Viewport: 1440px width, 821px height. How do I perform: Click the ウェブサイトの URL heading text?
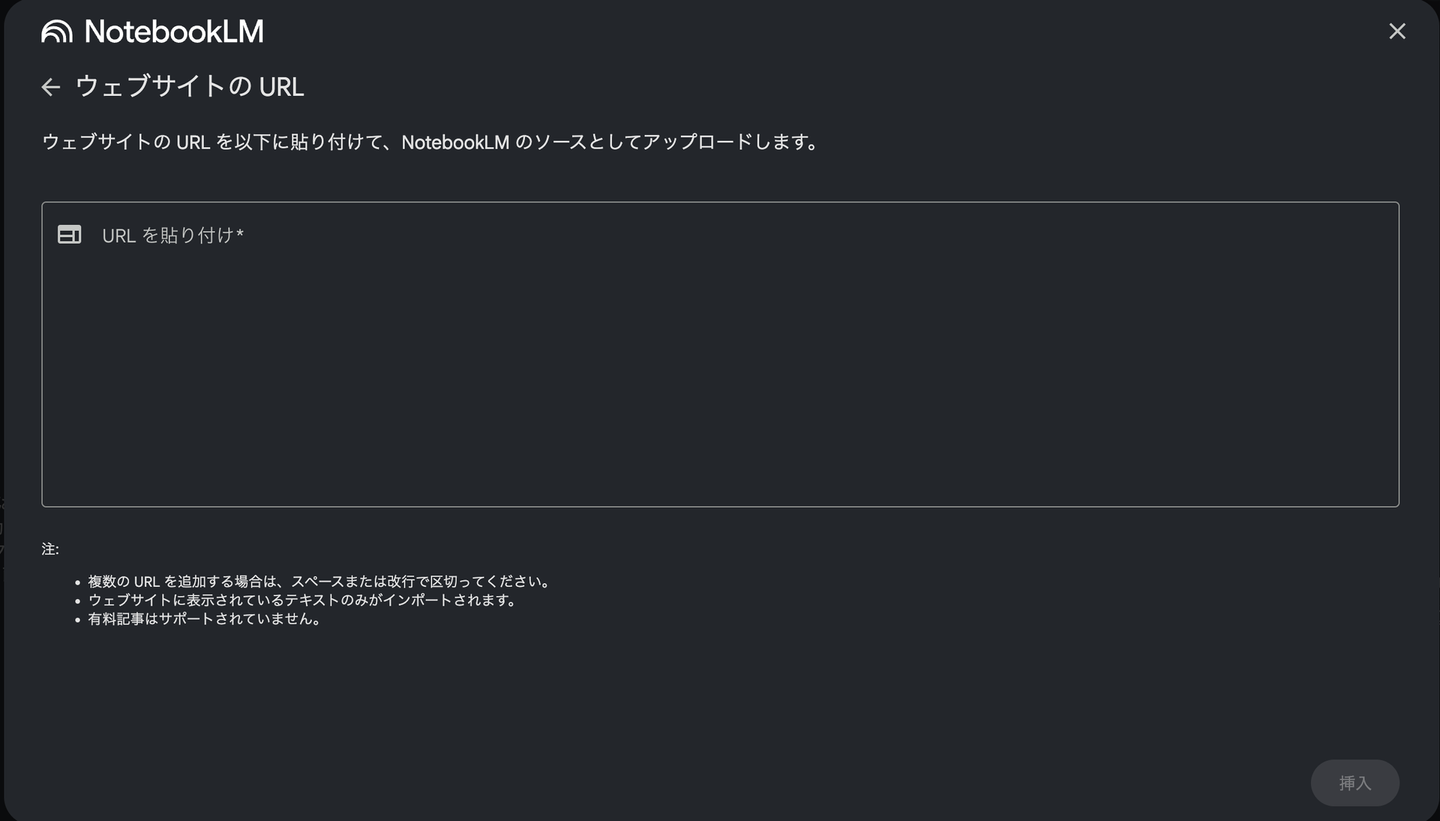coord(189,87)
